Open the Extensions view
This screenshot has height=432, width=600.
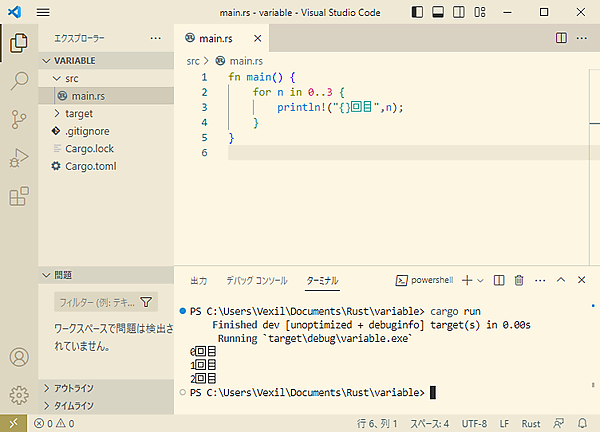click(18, 197)
